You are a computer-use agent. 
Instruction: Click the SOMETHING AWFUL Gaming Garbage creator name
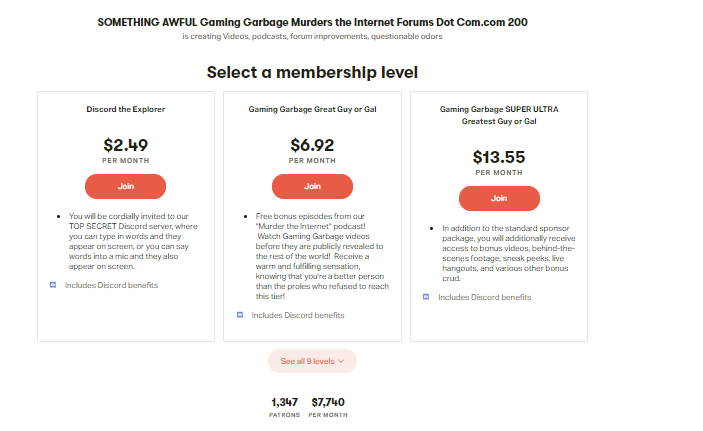312,22
